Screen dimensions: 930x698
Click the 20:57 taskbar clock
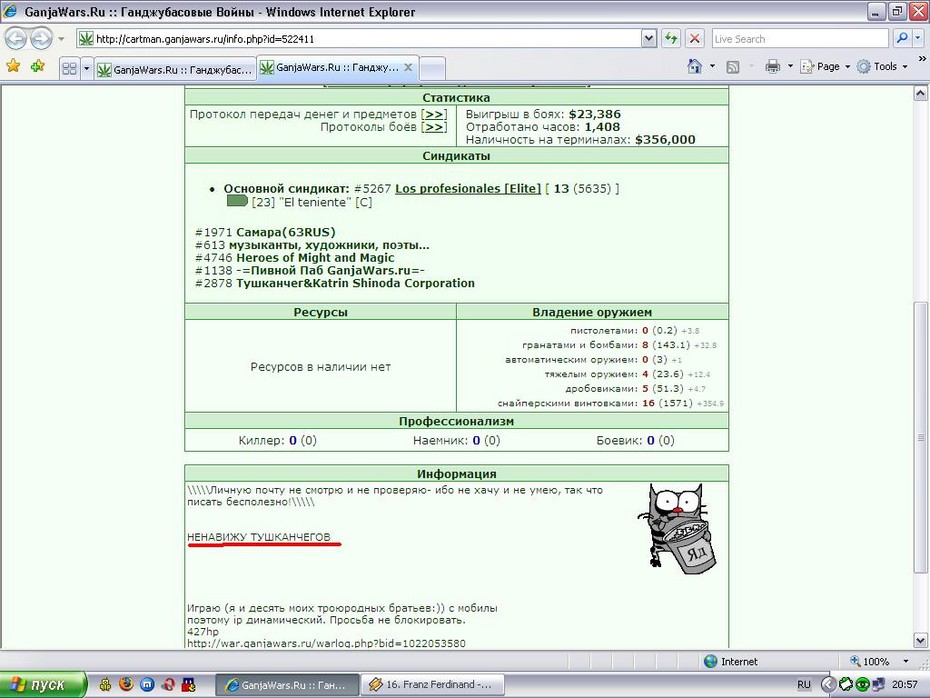tap(905, 684)
